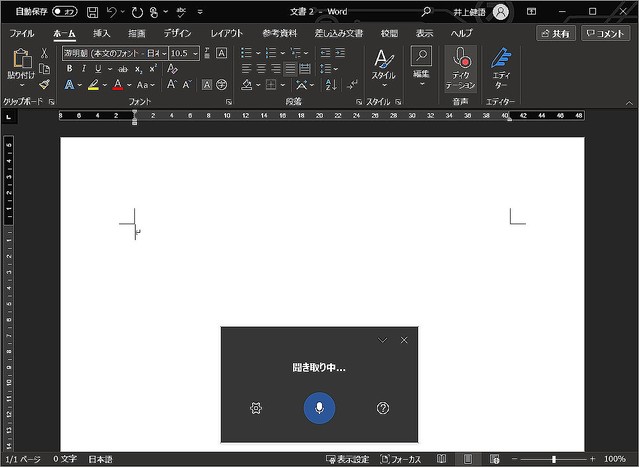The width and height of the screenshot is (639, 467).
Task: Click the enclosed character icon
Action: point(222,84)
